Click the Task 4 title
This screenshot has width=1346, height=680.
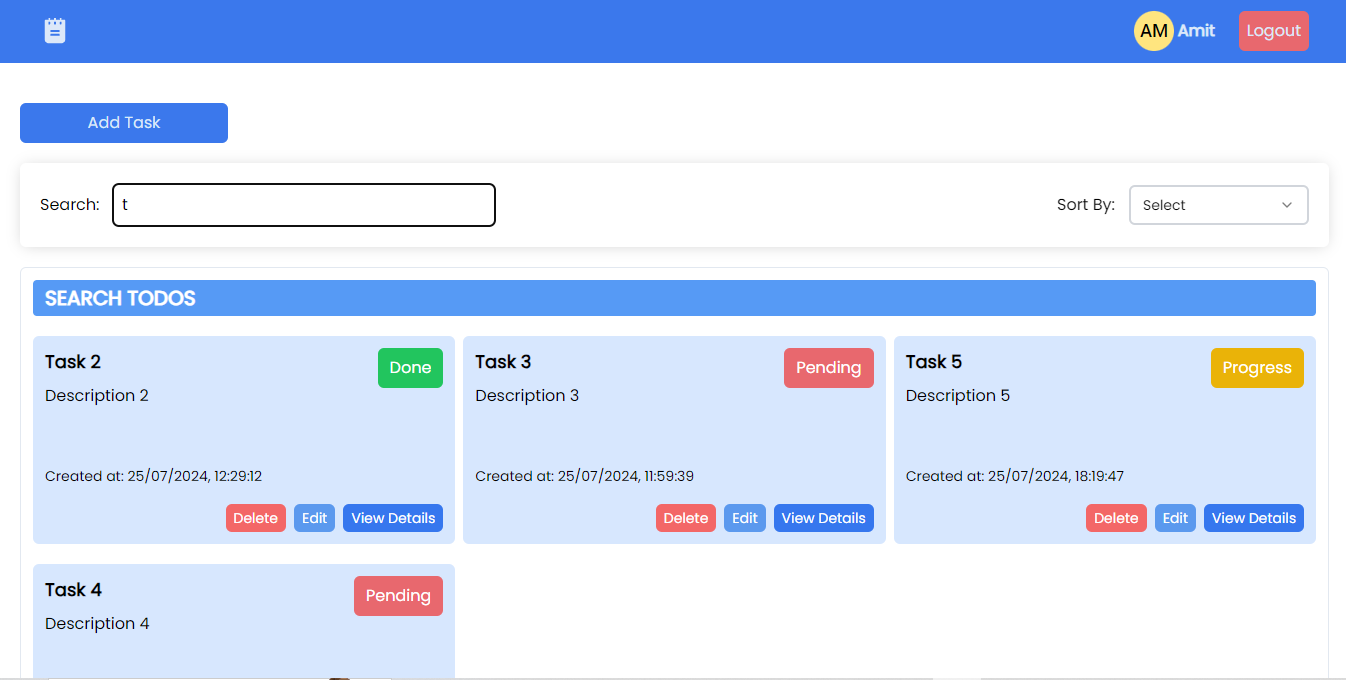[x=73, y=590]
